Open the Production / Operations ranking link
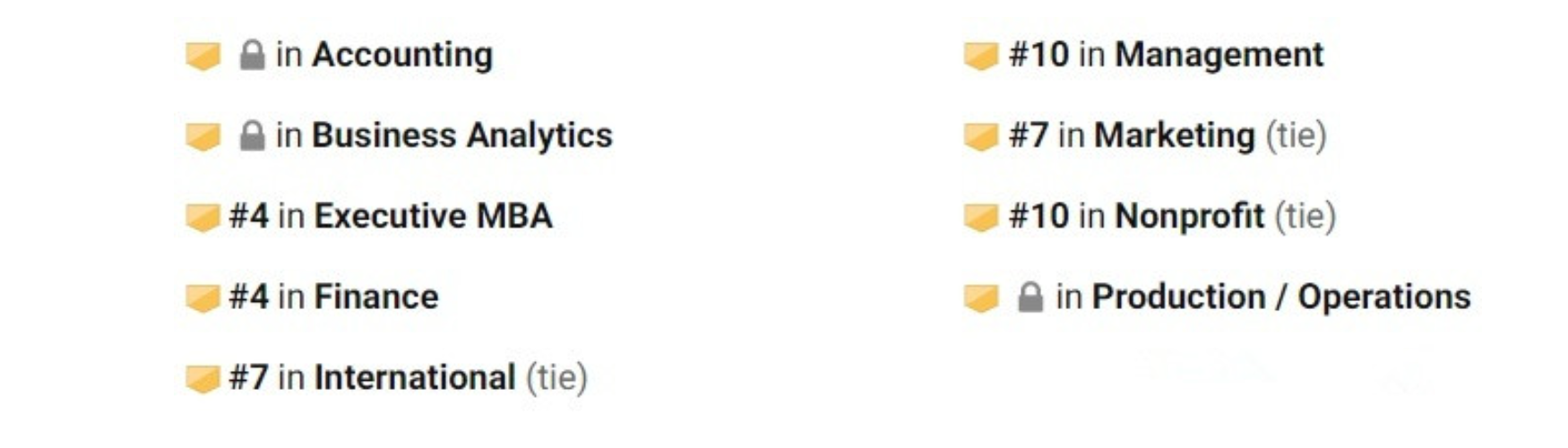 pyautogui.click(x=1245, y=297)
